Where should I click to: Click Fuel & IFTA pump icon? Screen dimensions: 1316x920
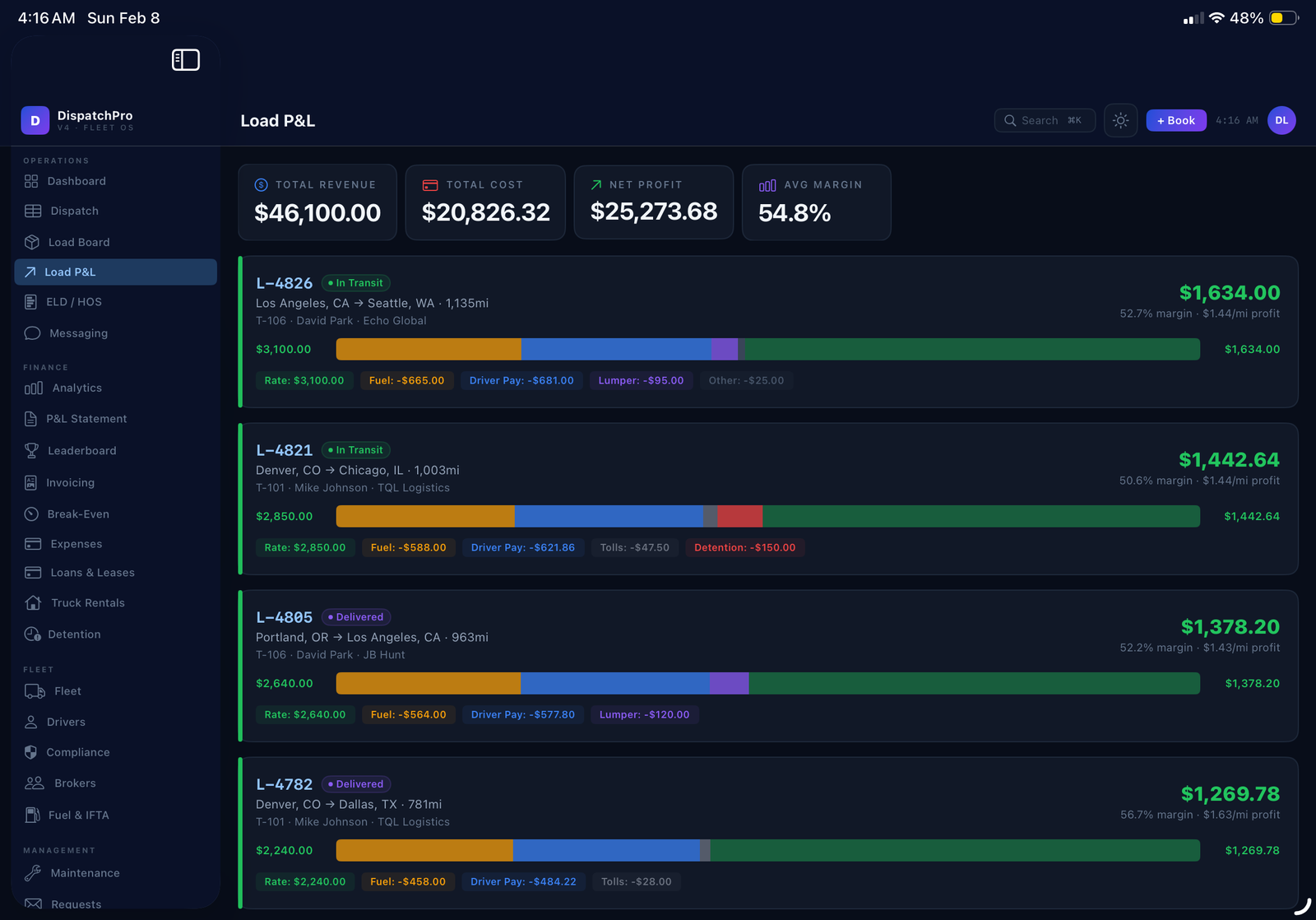point(32,815)
